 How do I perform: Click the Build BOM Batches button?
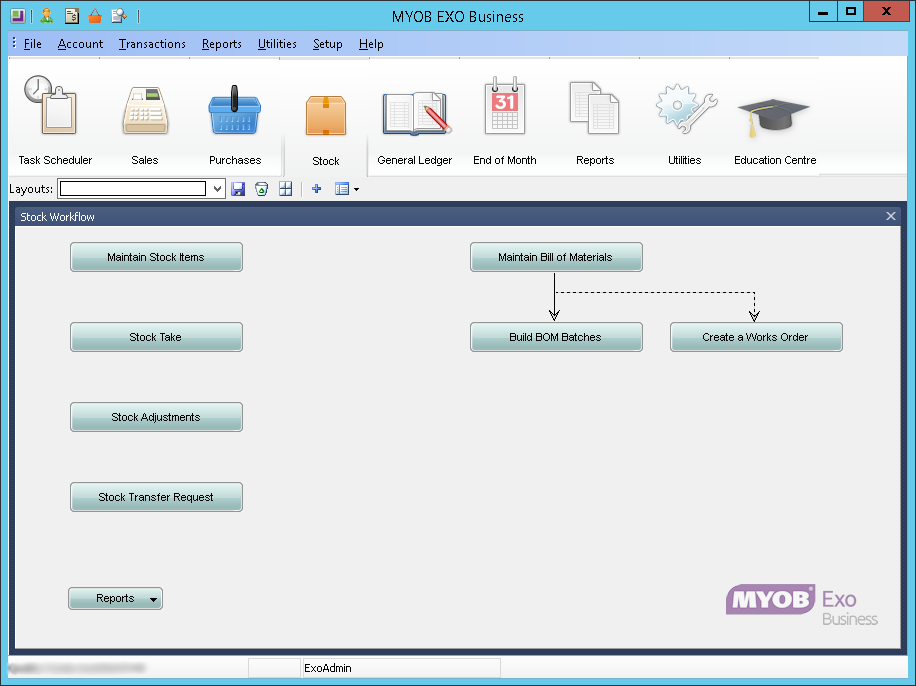[x=556, y=337]
